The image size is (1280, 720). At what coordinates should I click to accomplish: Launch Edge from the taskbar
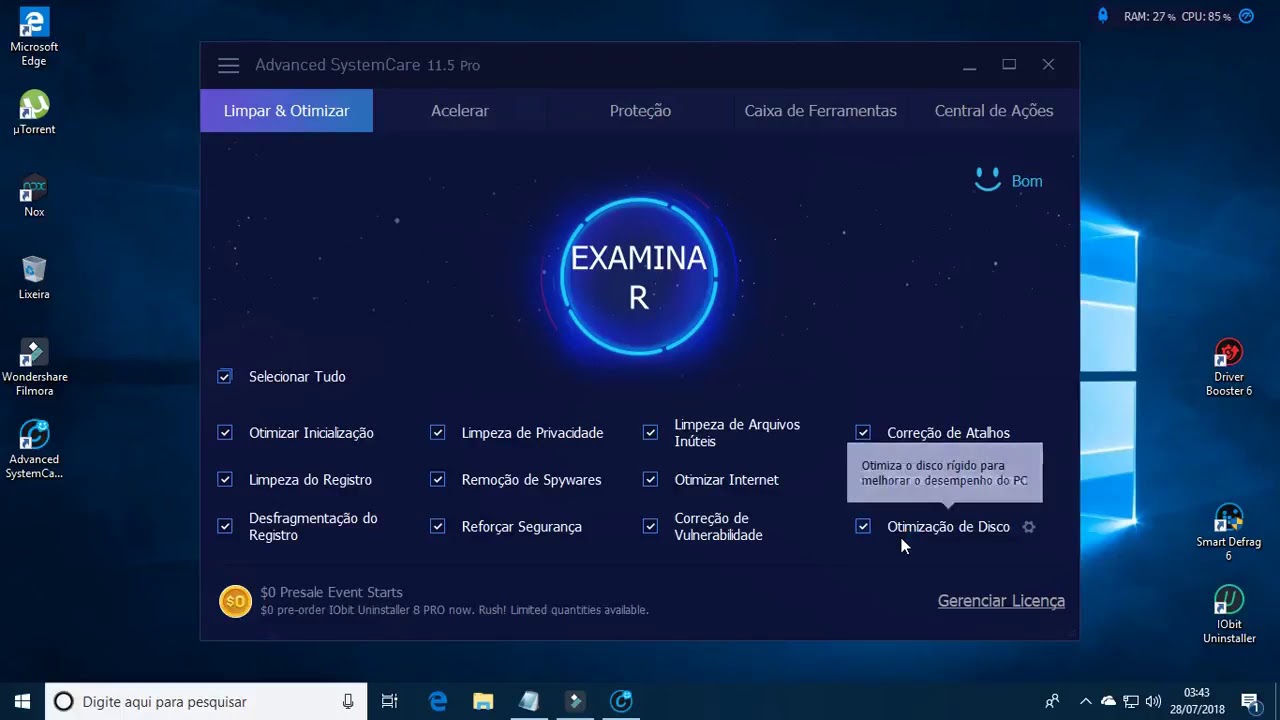(x=438, y=701)
